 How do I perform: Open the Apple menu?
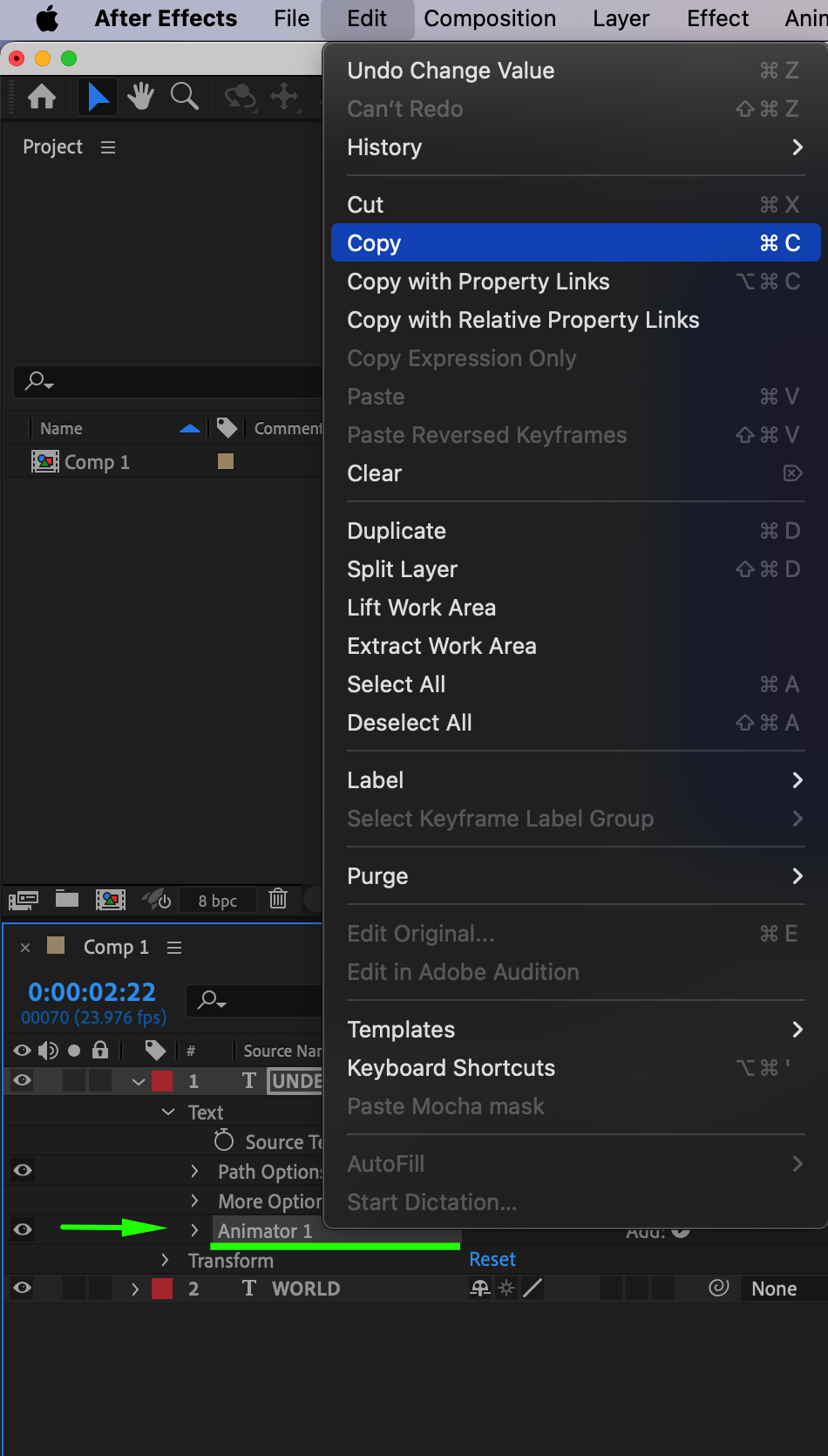tap(46, 18)
